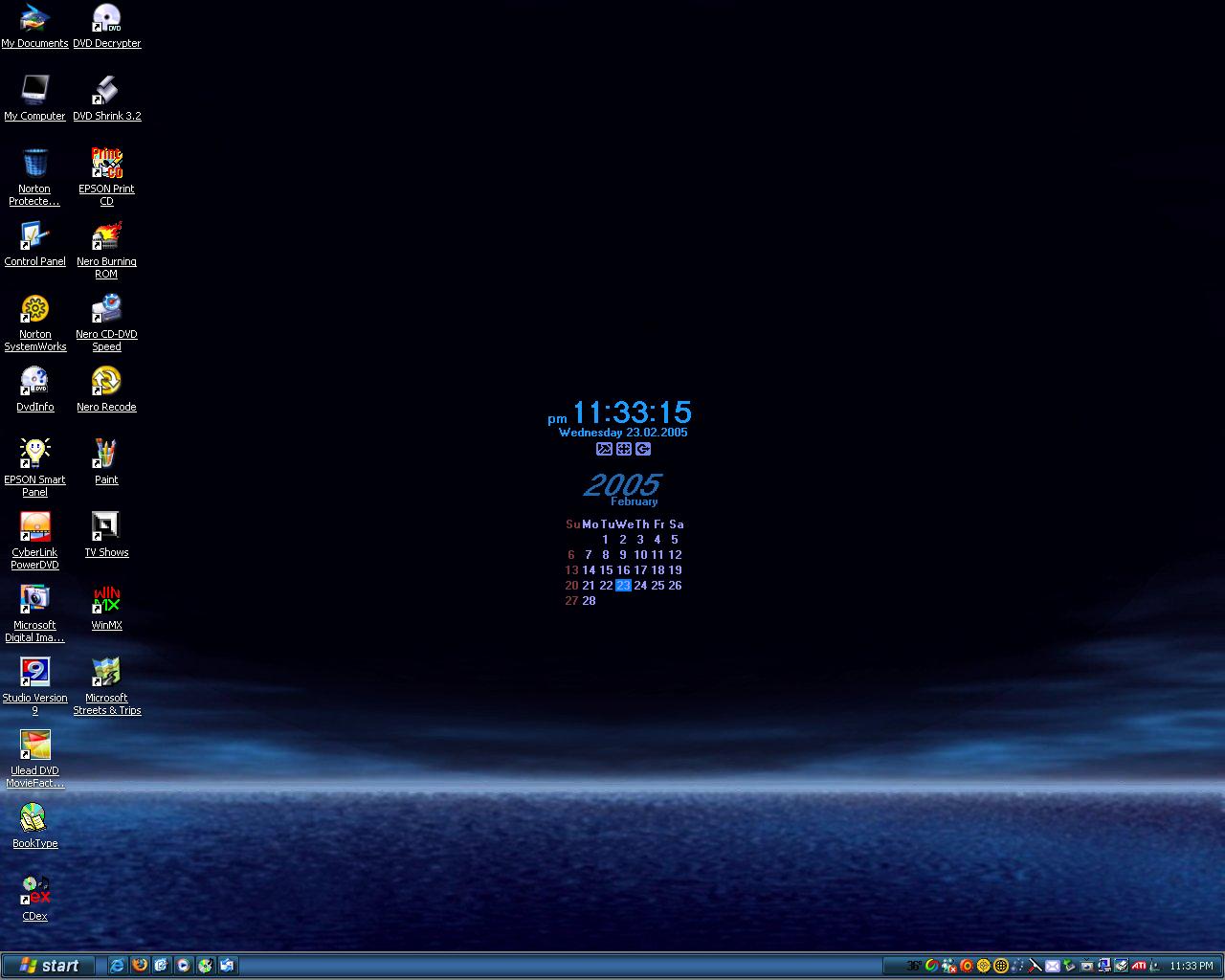Viewport: 1225px width, 980px height.
Task: Click the highlighted date 23 in calendar
Action: point(623,586)
